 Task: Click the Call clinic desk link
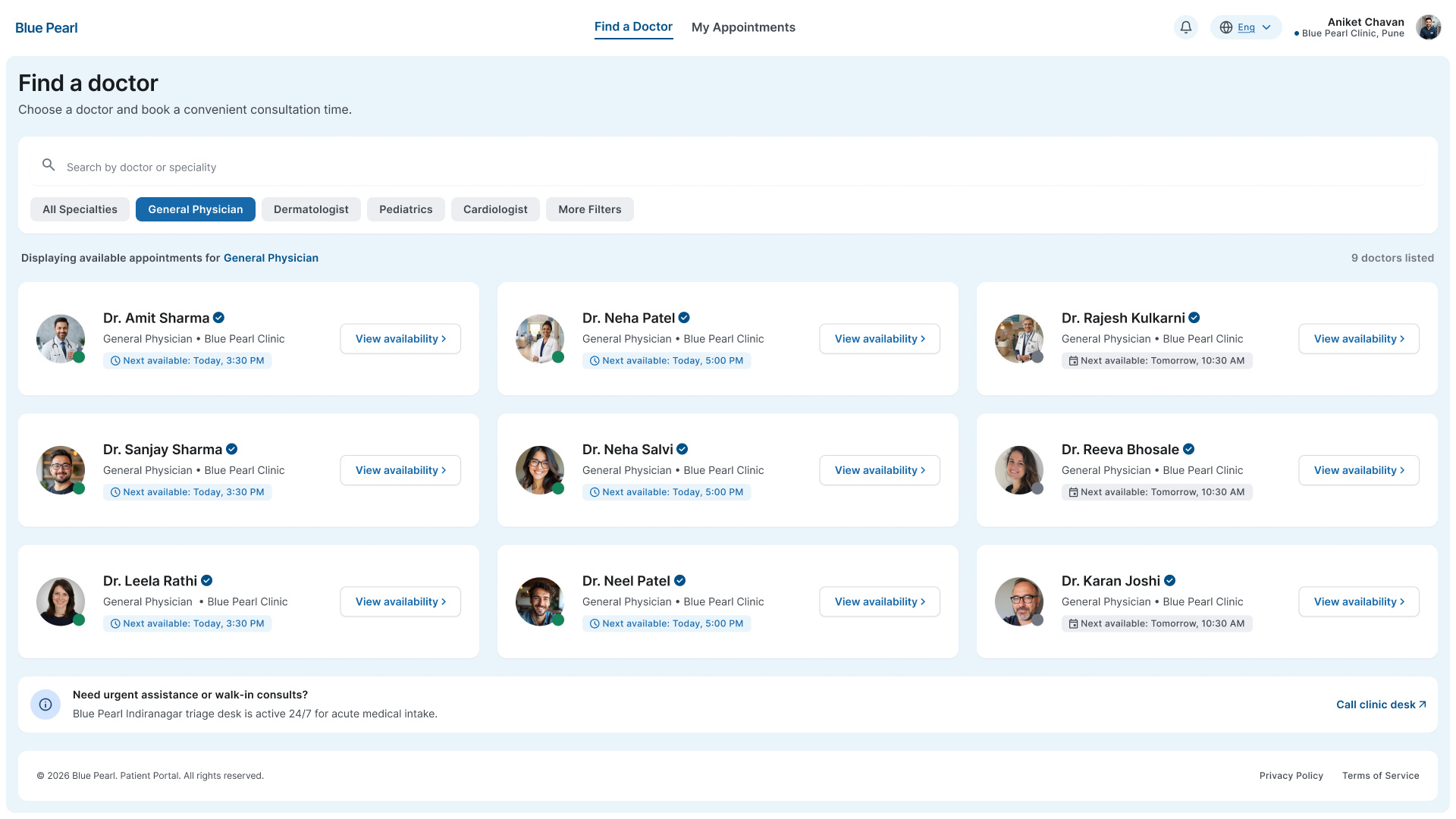coord(1381,704)
